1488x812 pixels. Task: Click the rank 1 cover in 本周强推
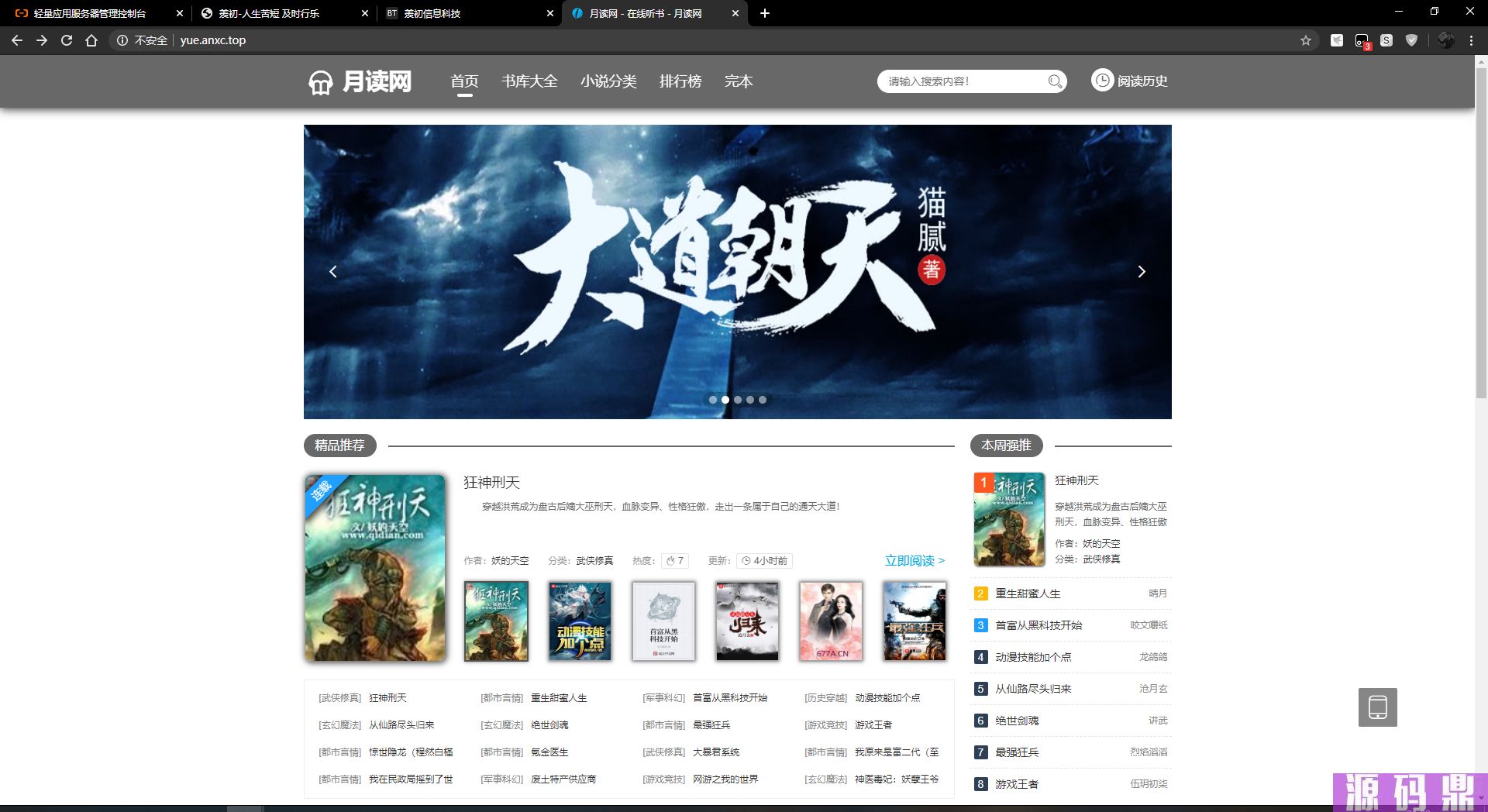click(x=1009, y=519)
